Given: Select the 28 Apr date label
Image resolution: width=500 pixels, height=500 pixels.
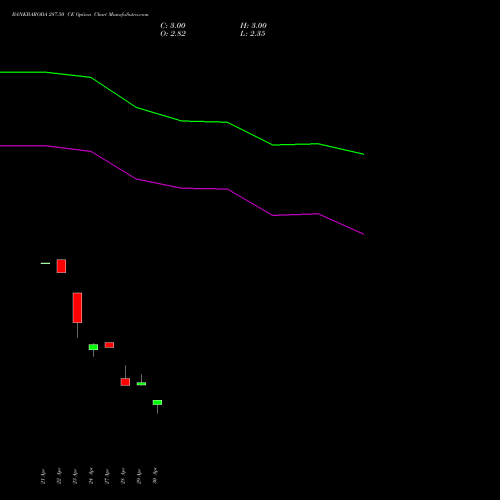Looking at the screenshot, I should point(123,476).
